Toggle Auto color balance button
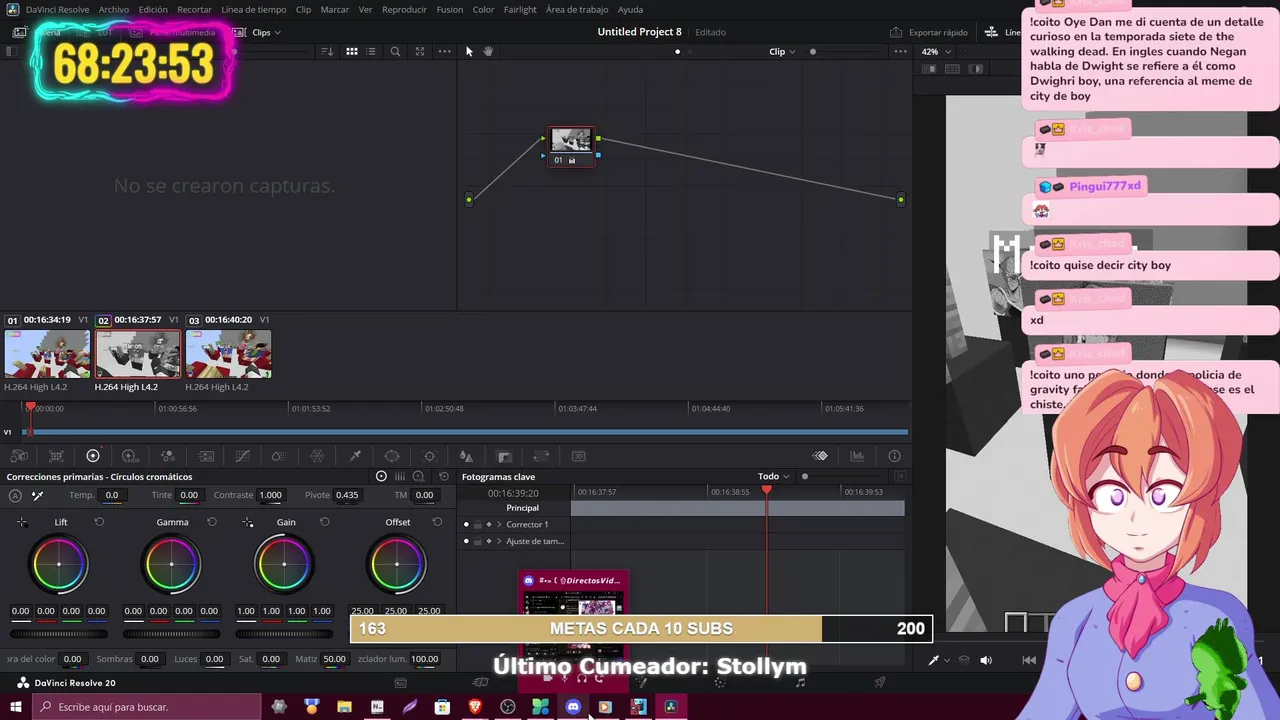This screenshot has width=1280, height=720. coord(15,496)
